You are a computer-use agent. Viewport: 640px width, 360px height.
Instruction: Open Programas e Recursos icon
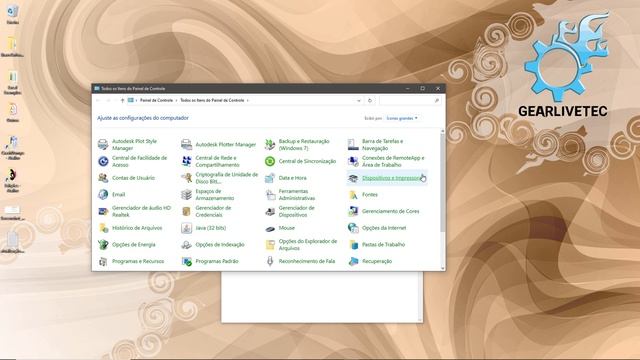click(x=103, y=261)
